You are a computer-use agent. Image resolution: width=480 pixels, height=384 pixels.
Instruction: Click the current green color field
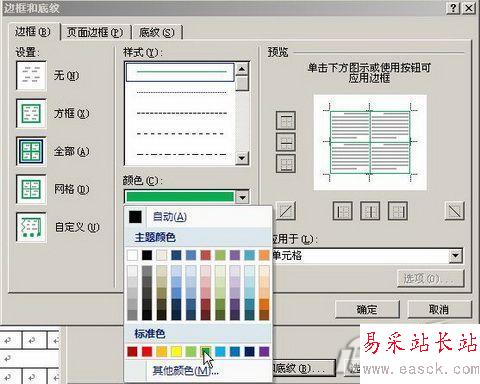point(180,197)
